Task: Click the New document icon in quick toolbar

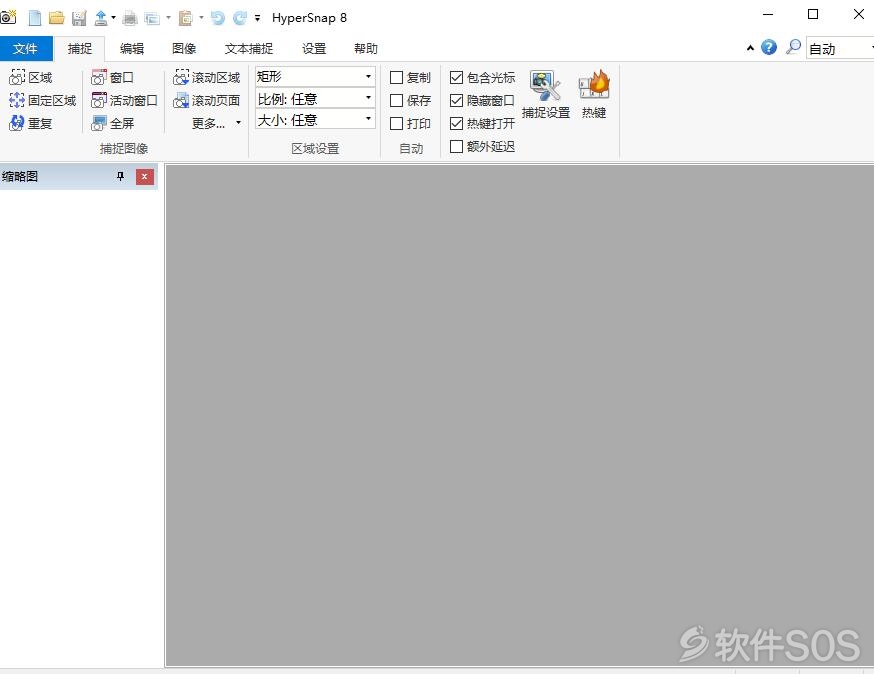Action: tap(35, 18)
